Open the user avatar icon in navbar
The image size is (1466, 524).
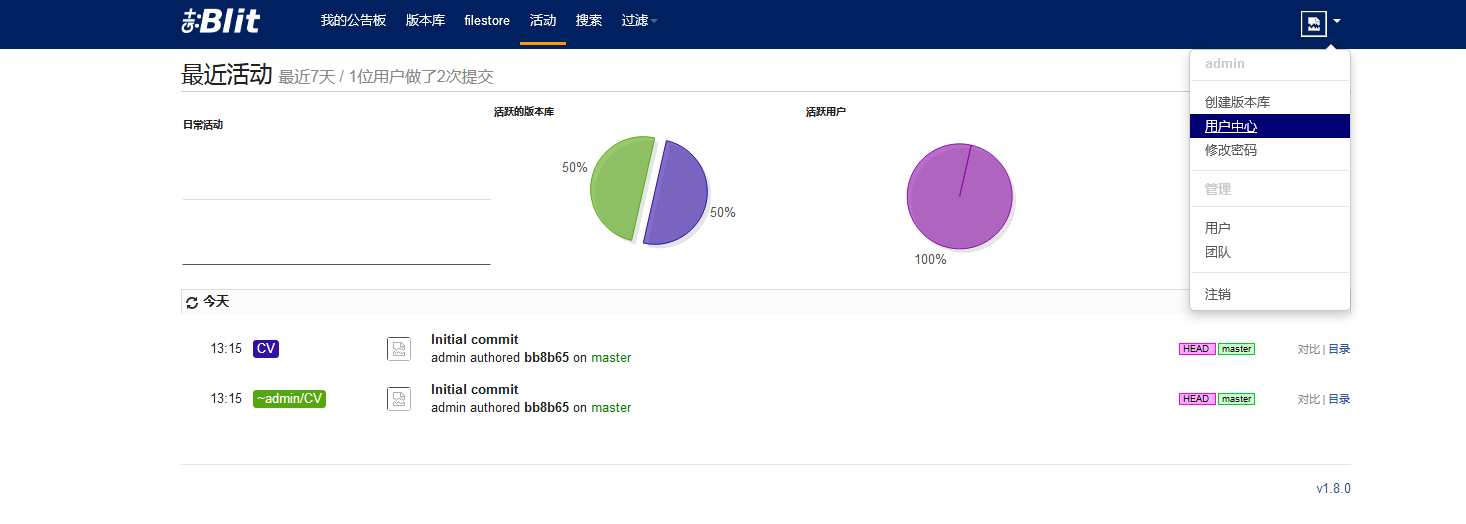click(1314, 24)
